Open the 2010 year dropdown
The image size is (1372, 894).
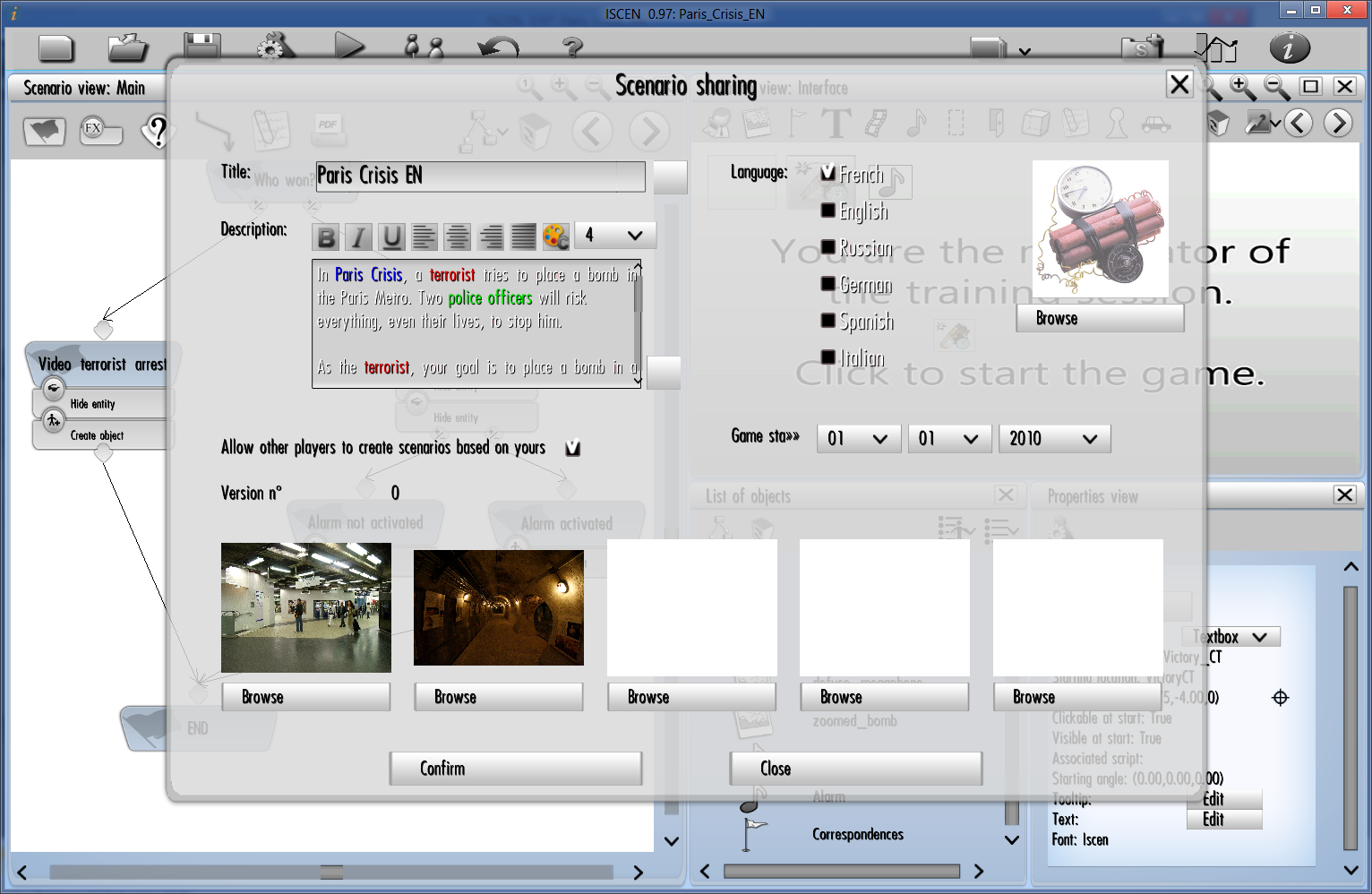coord(1055,438)
